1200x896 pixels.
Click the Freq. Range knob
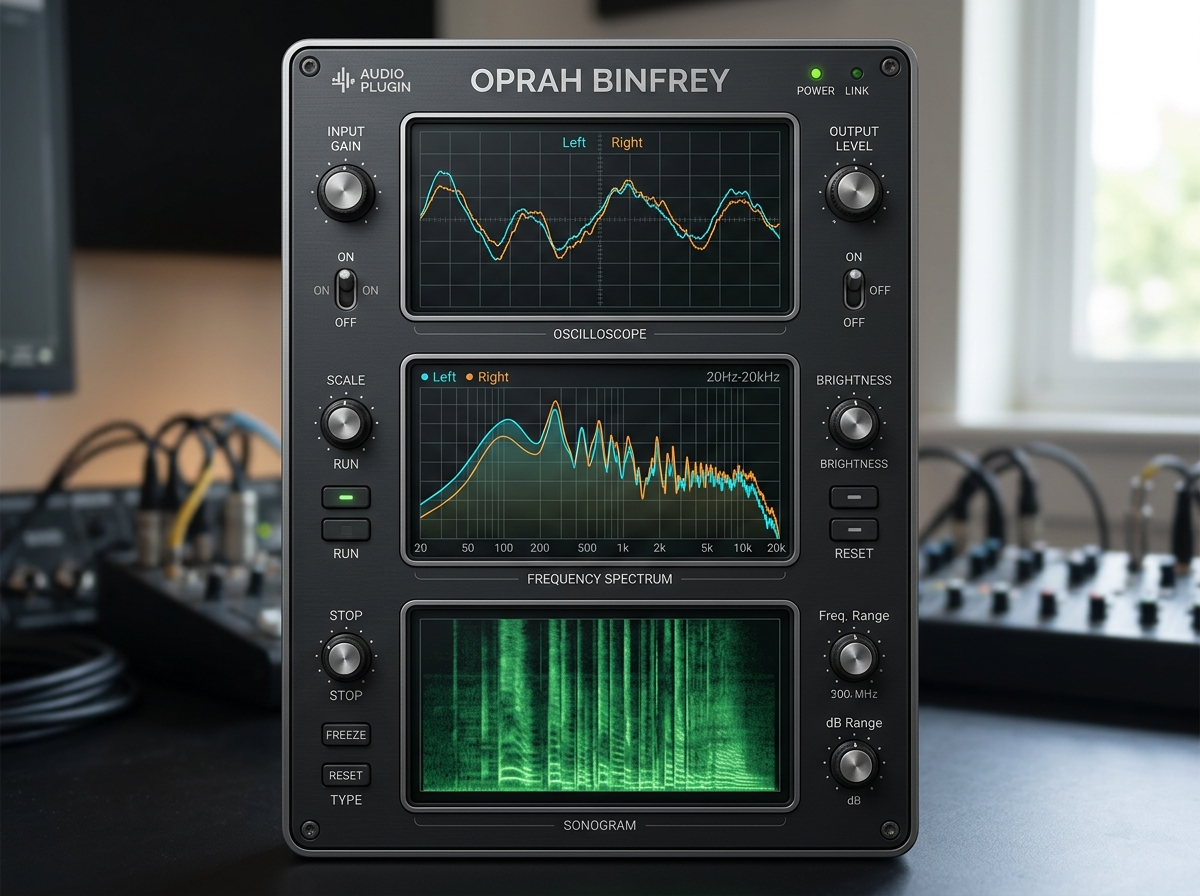coord(853,657)
